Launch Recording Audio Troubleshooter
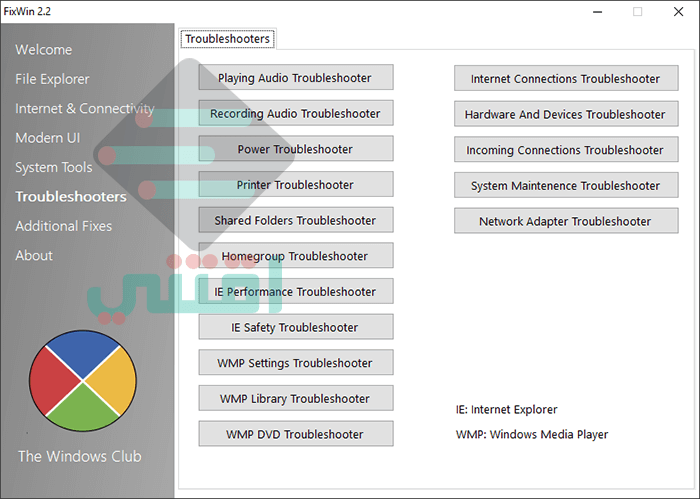Viewport: 700px width, 499px height. [x=296, y=113]
